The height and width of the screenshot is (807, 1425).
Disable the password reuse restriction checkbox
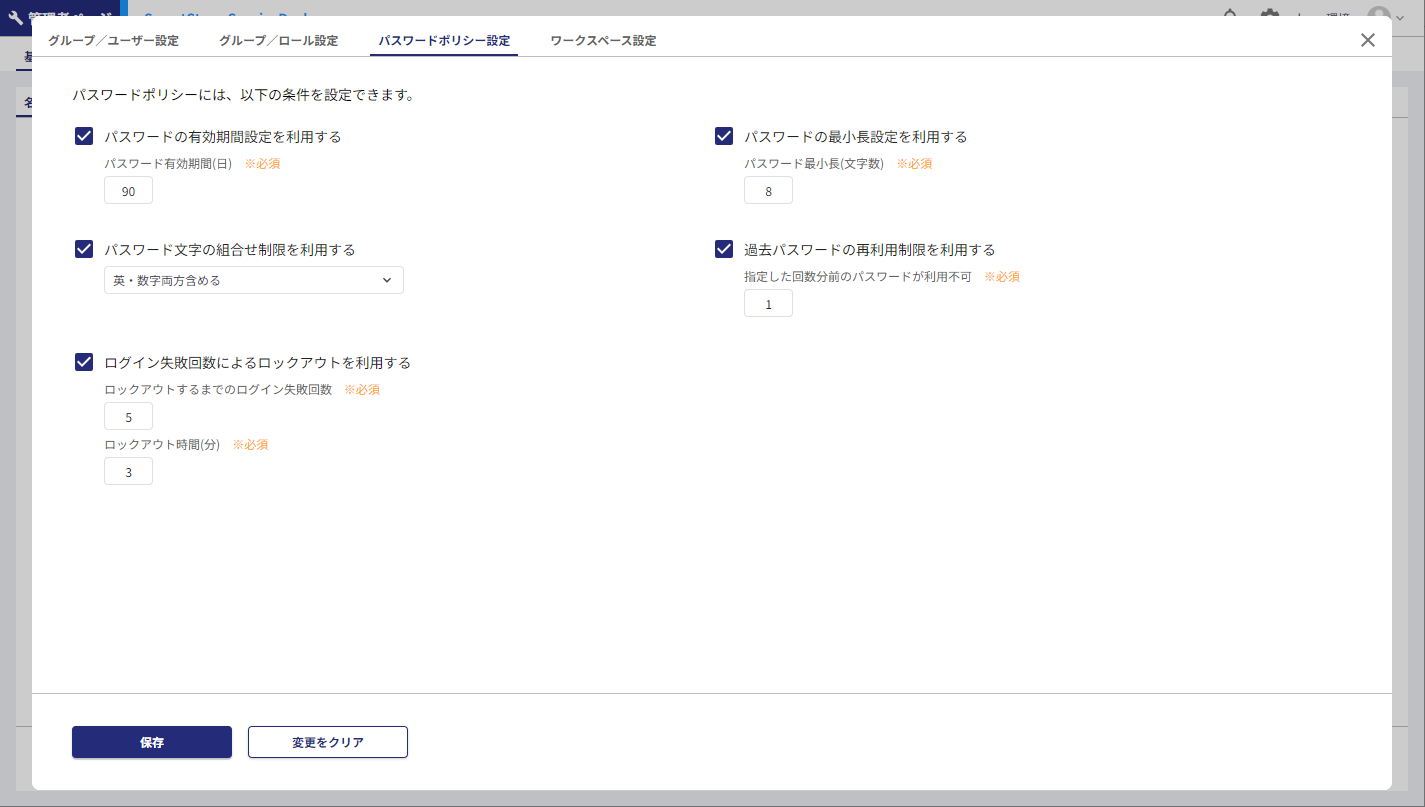click(x=724, y=249)
